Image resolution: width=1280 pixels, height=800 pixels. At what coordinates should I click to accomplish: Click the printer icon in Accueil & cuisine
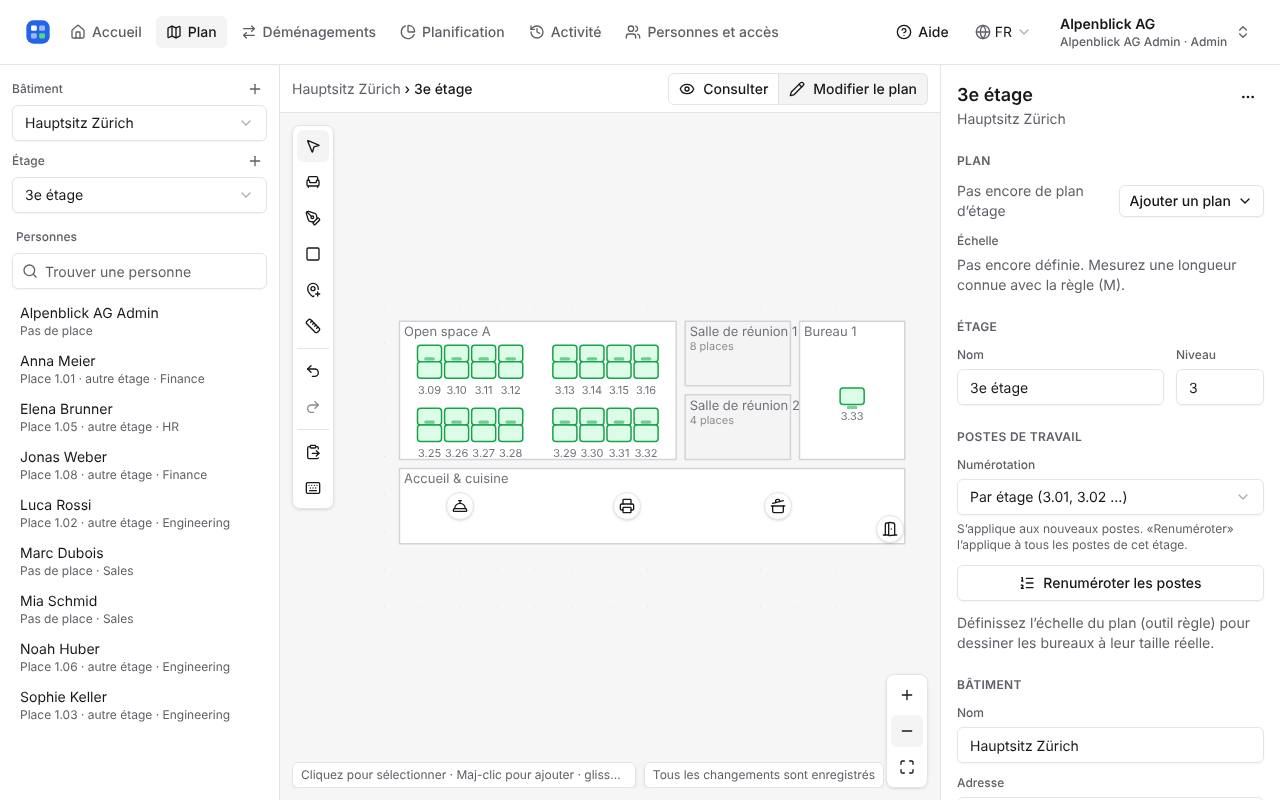click(x=627, y=506)
